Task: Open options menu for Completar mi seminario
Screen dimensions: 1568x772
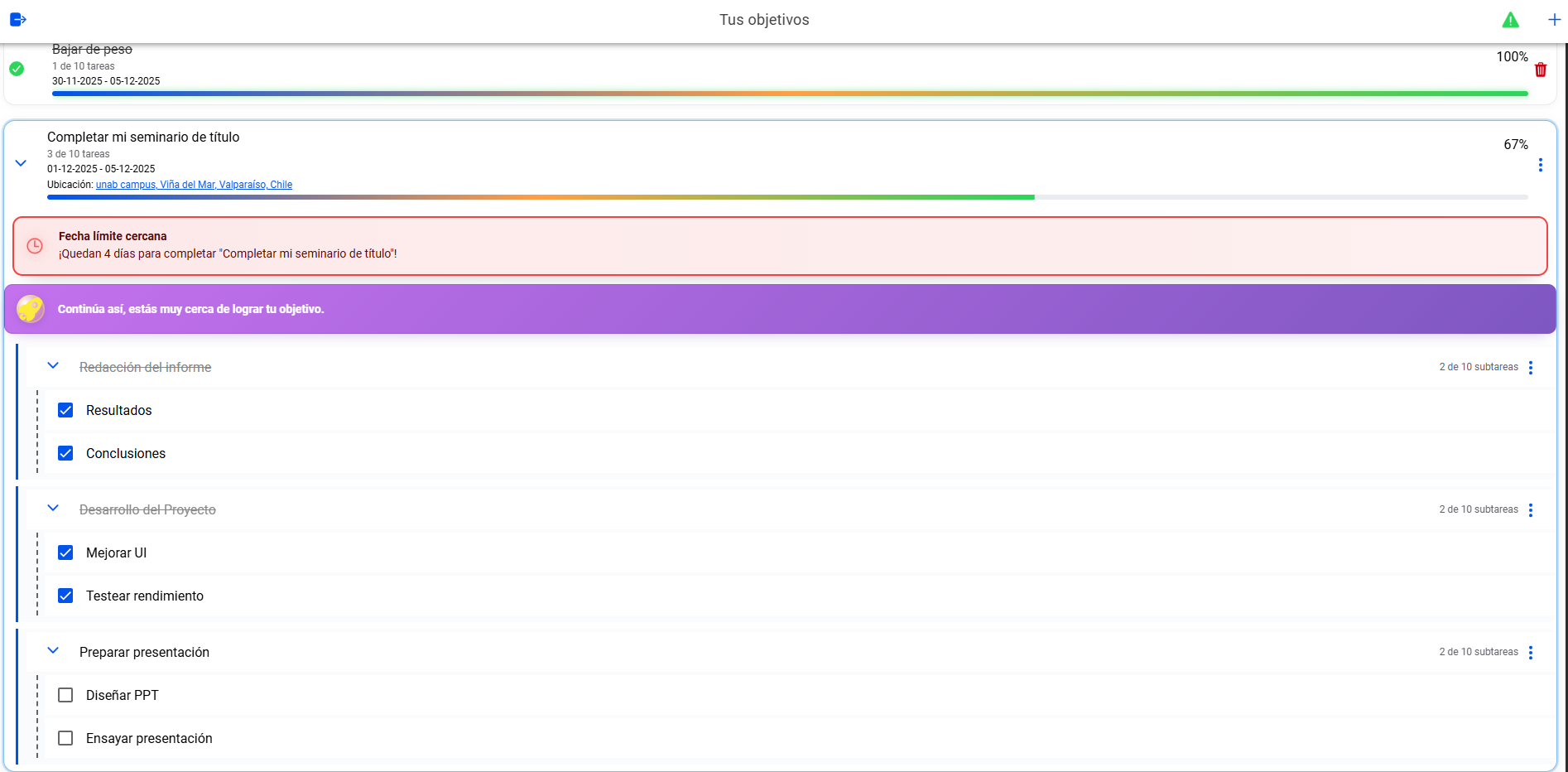Action: (x=1540, y=165)
